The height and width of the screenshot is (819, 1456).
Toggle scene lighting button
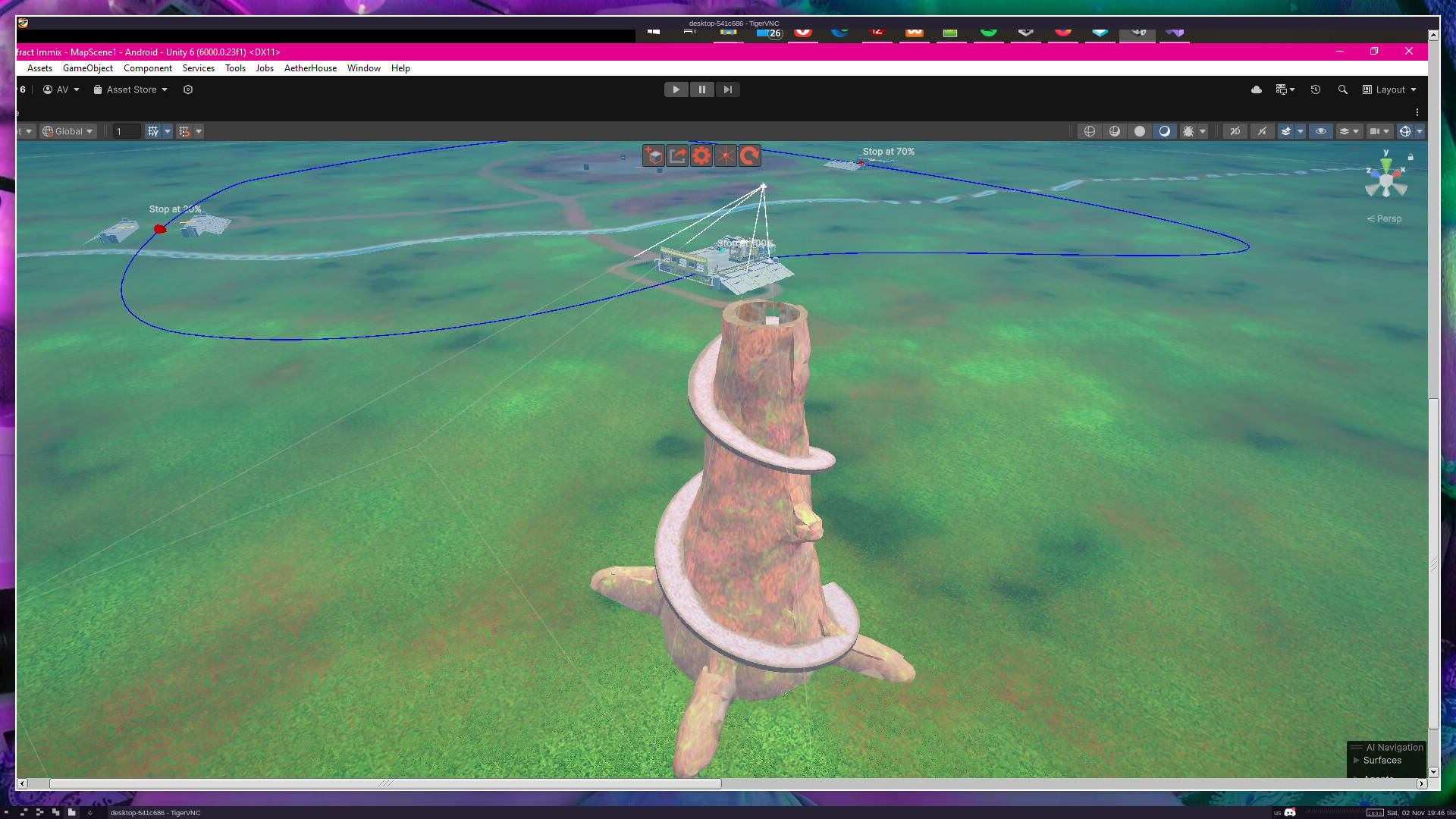pyautogui.click(x=1164, y=131)
